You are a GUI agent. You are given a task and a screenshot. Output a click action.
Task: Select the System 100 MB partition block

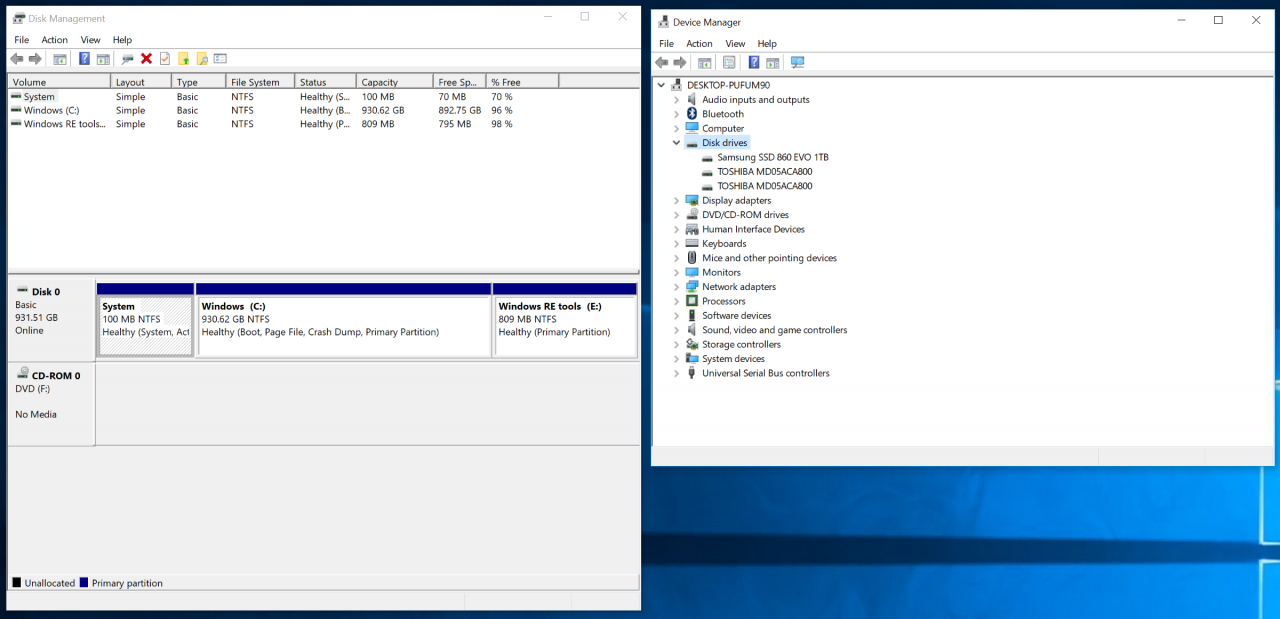coord(146,320)
